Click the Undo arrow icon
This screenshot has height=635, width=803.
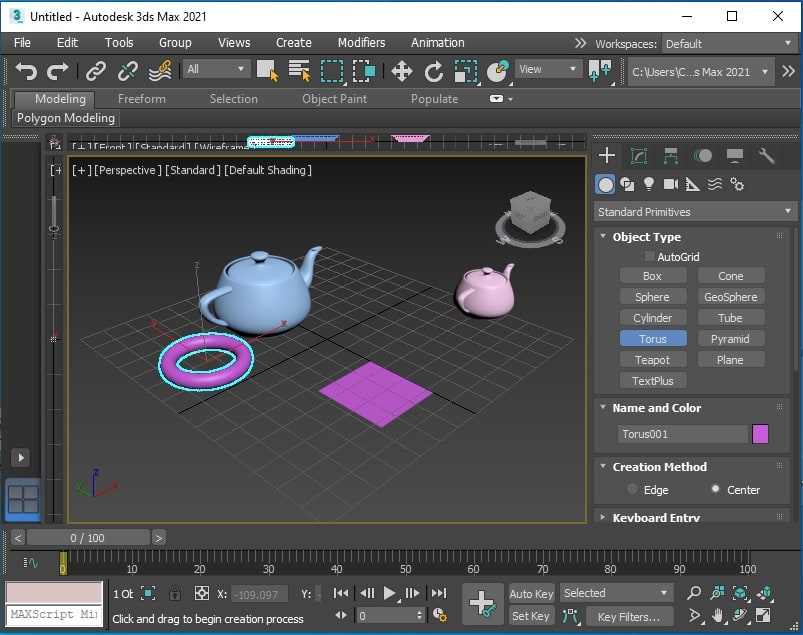pos(26,71)
